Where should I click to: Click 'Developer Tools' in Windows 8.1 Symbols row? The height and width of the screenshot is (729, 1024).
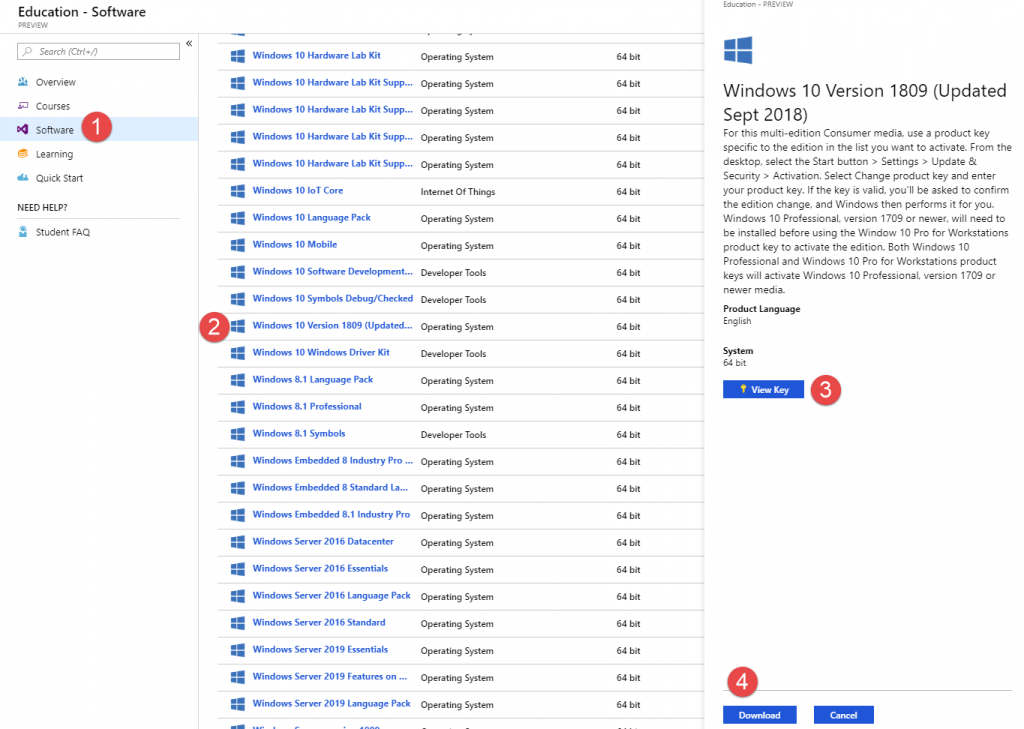click(453, 434)
